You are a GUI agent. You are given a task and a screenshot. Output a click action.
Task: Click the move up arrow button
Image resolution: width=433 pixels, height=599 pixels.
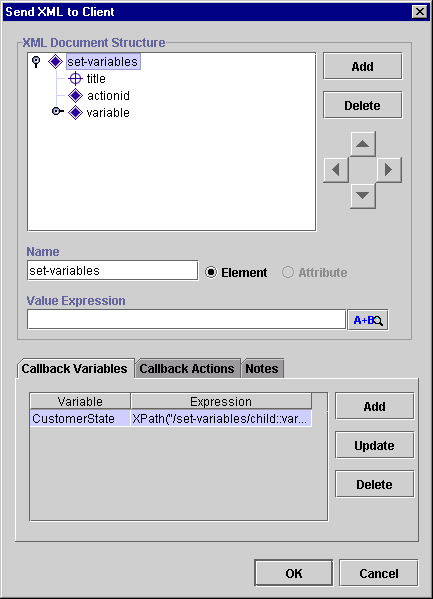[x=363, y=144]
